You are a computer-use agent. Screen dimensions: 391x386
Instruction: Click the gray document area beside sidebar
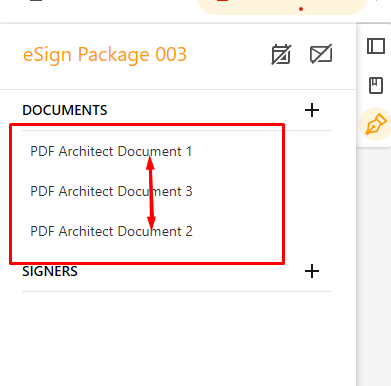coord(374,267)
